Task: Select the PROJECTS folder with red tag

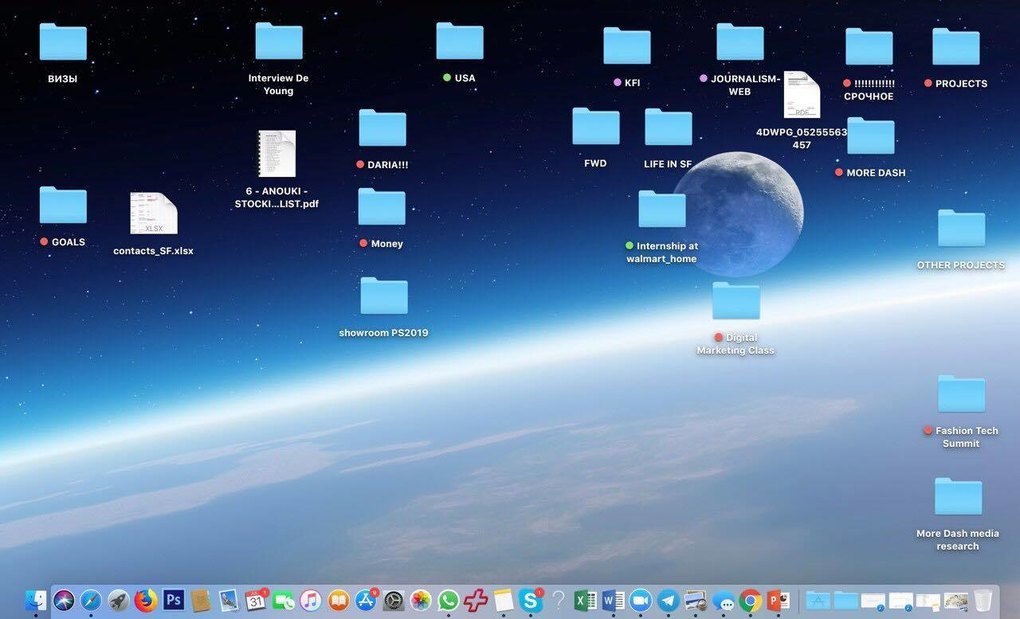Action: tap(956, 46)
